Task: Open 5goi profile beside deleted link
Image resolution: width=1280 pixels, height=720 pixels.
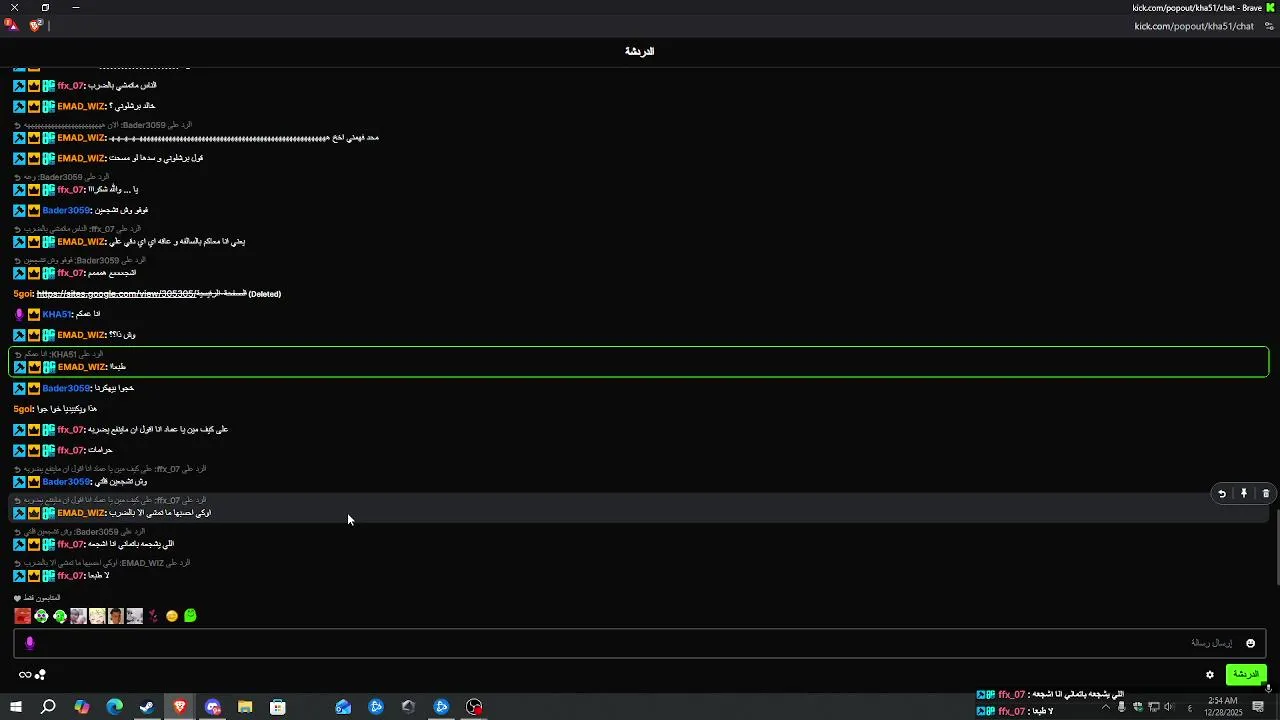Action: pos(23,294)
